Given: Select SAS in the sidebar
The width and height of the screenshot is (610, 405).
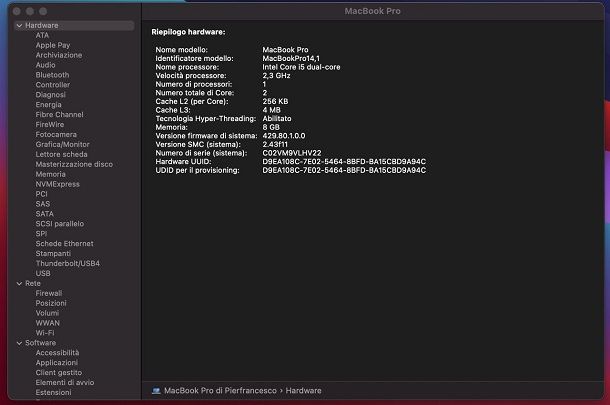Looking at the screenshot, I should [x=43, y=204].
